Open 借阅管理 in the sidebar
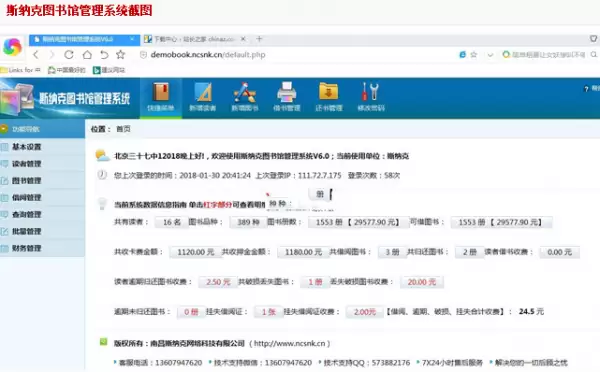Viewport: 600px width, 372px height. click(x=42, y=197)
